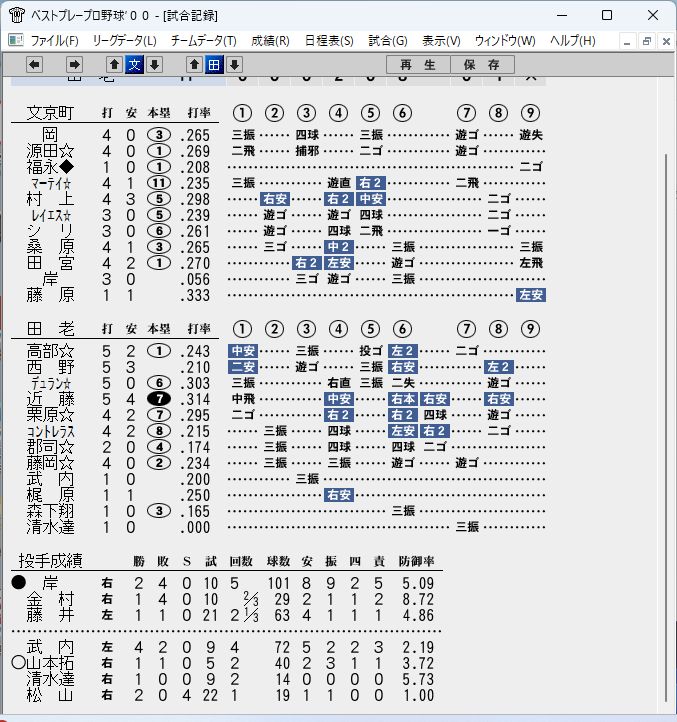Screen dimensions: 677x722
Task: Open the ヘルプ(H) menu
Action: coord(572,41)
